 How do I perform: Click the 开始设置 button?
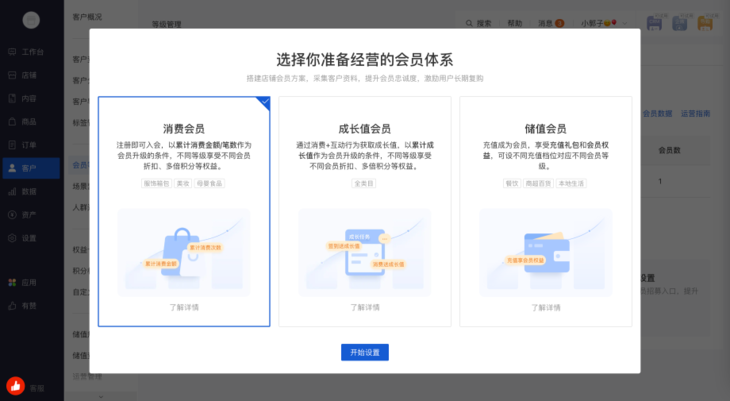[365, 353]
